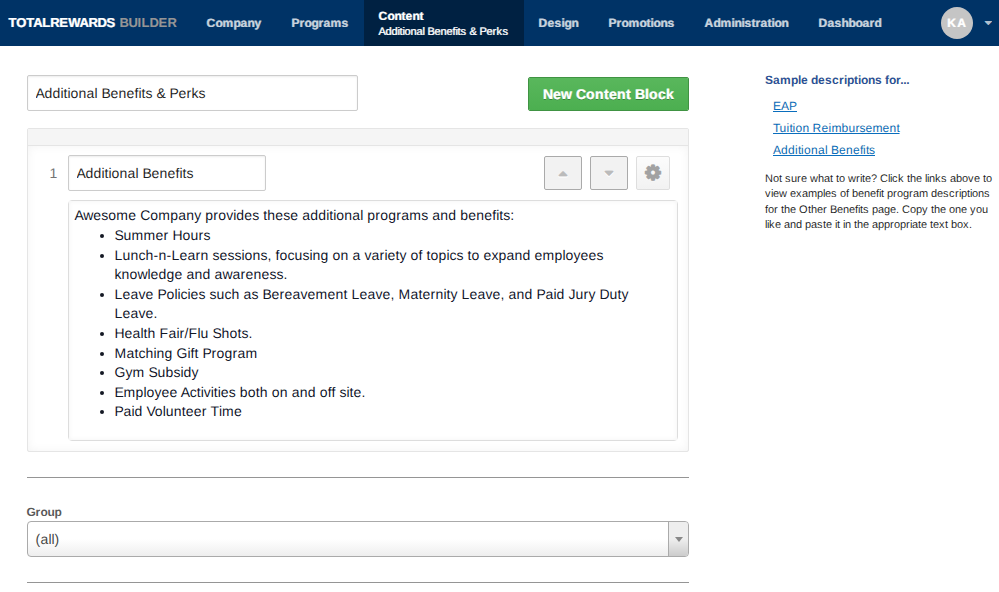Switch to Promotions section
Viewport: 999px width, 592px height.
coord(641,23)
